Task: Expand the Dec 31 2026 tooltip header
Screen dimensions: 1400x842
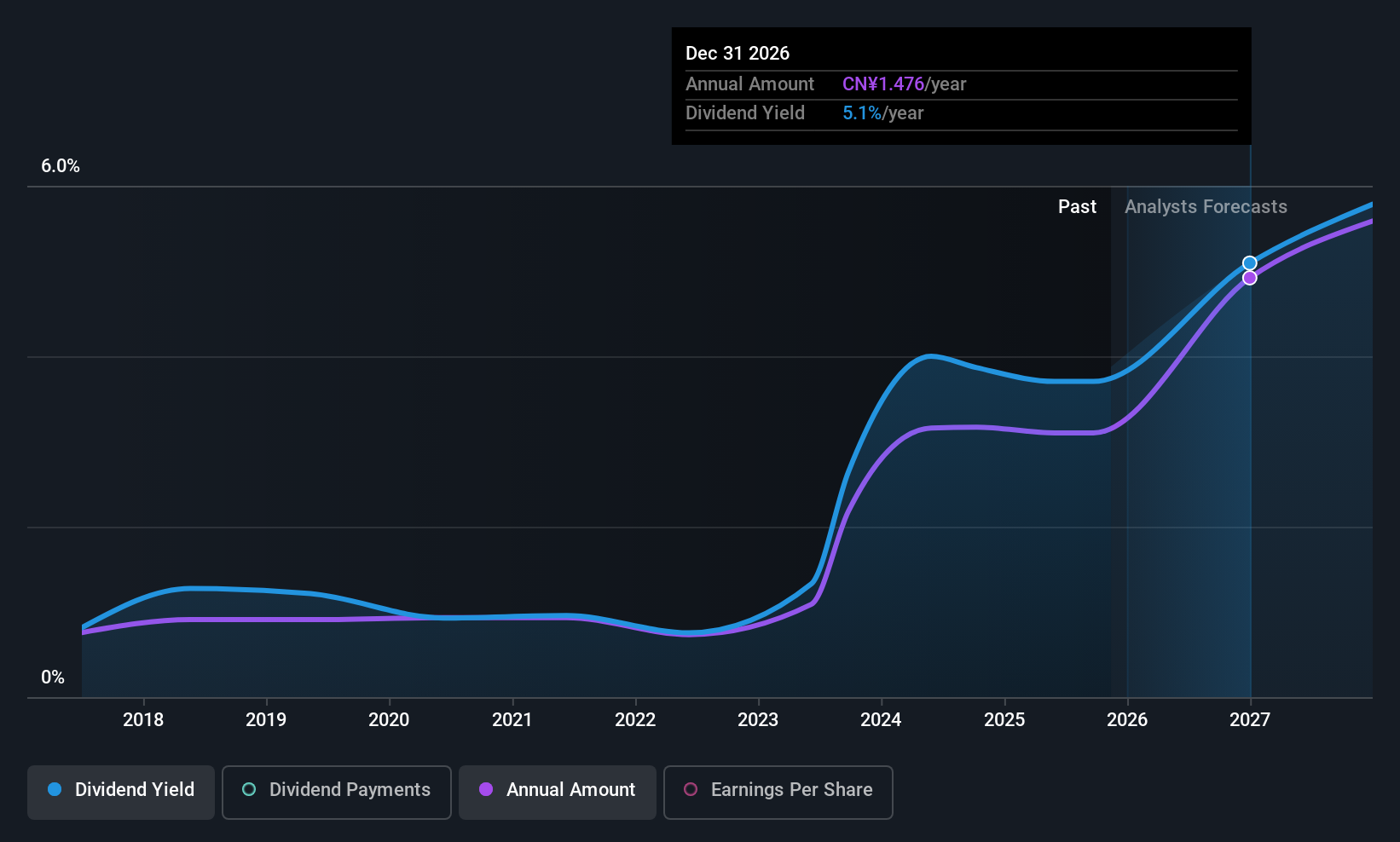Action: tap(738, 53)
